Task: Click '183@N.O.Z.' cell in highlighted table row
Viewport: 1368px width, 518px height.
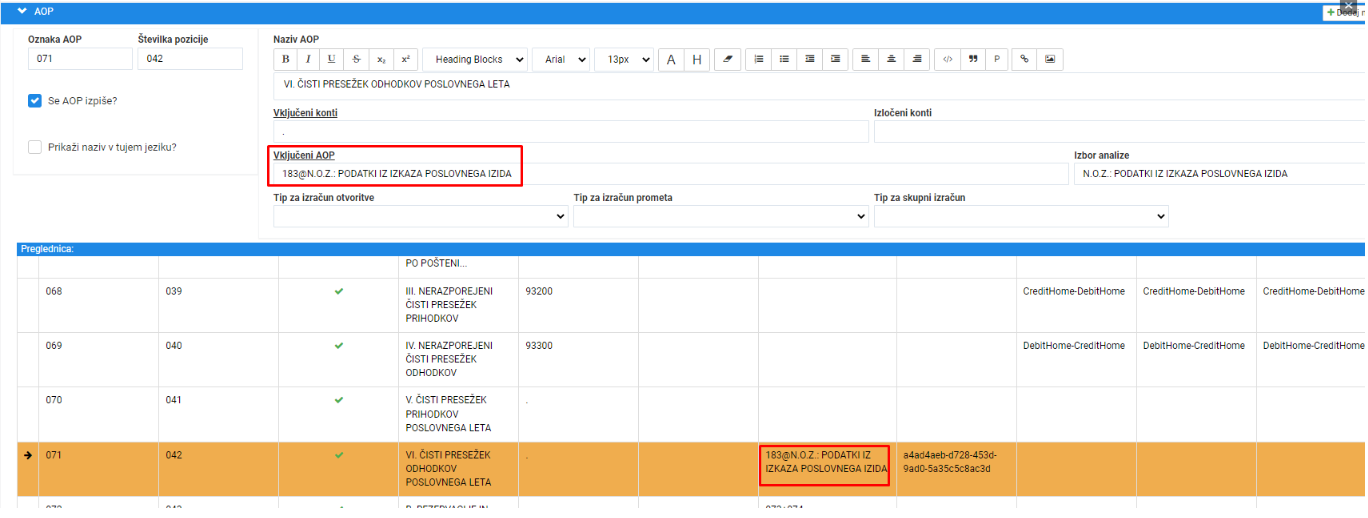Action: (x=826, y=469)
